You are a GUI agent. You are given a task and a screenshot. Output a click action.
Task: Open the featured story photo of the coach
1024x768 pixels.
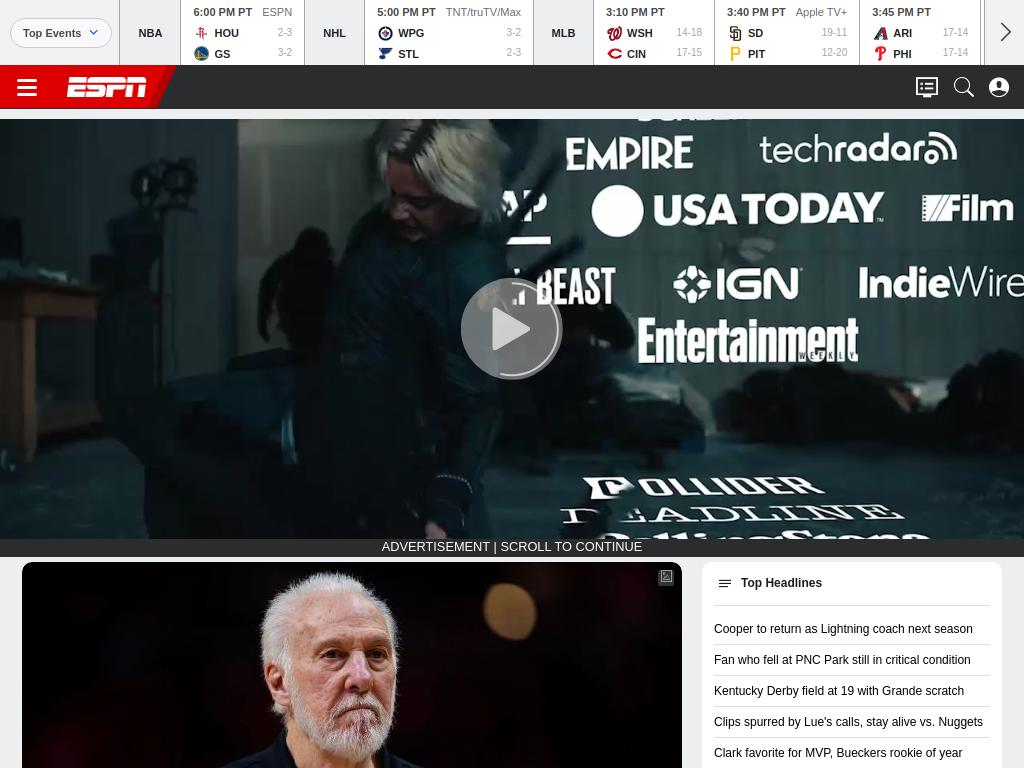pyautogui.click(x=352, y=665)
